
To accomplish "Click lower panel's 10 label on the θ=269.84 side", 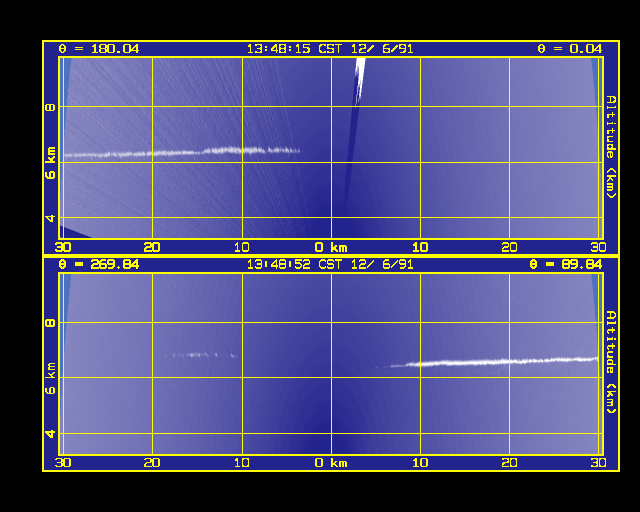I will [x=242, y=463].
